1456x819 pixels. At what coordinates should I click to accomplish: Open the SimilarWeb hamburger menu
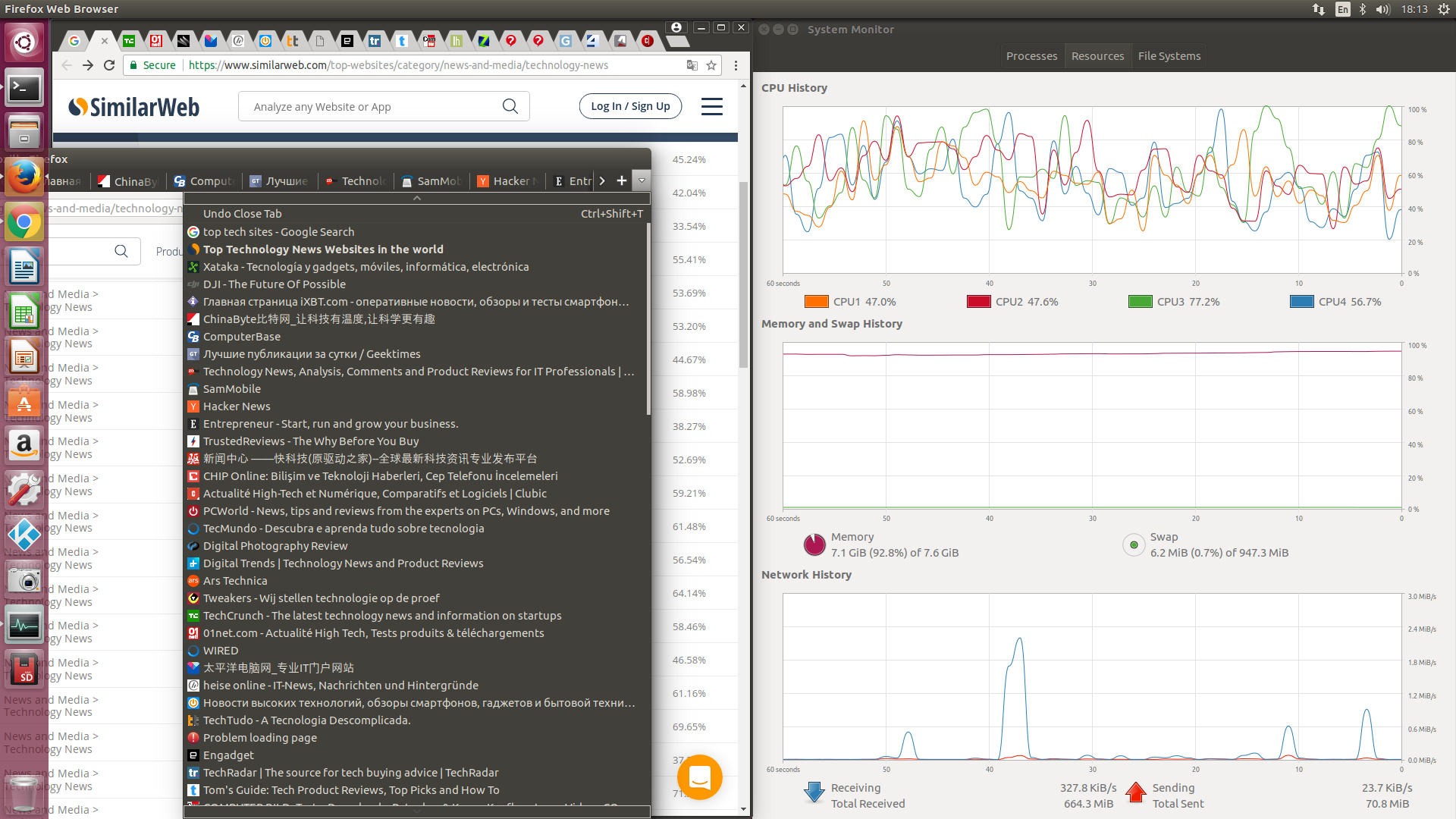pyautogui.click(x=711, y=106)
